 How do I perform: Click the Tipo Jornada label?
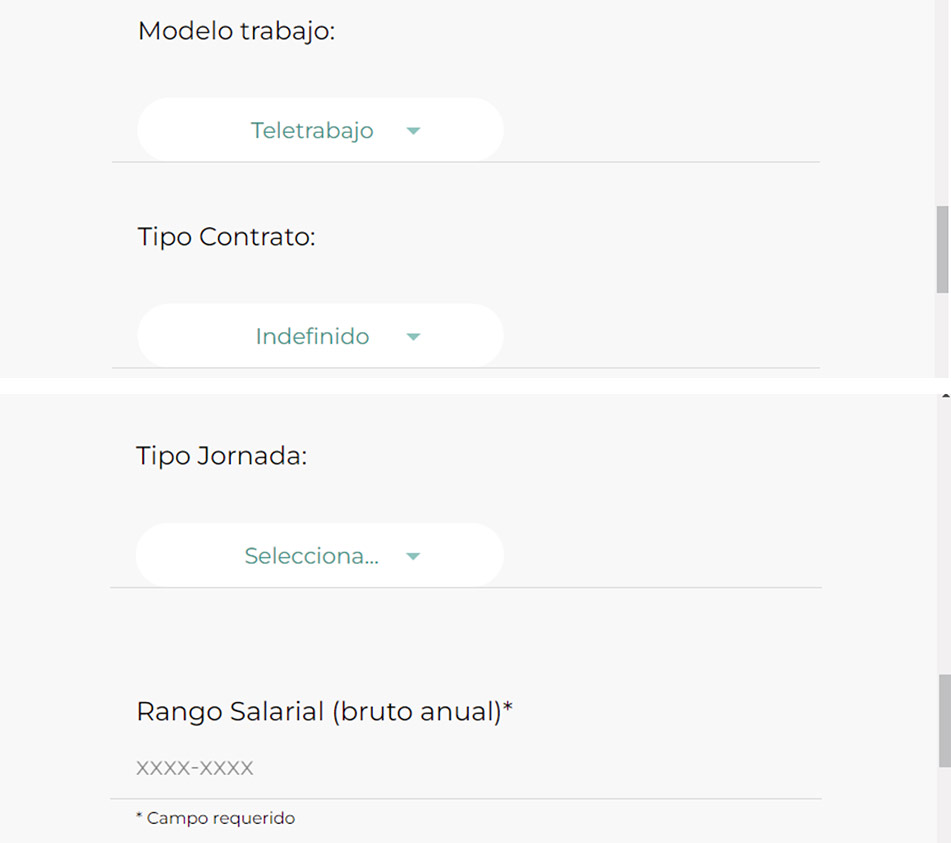click(221, 457)
